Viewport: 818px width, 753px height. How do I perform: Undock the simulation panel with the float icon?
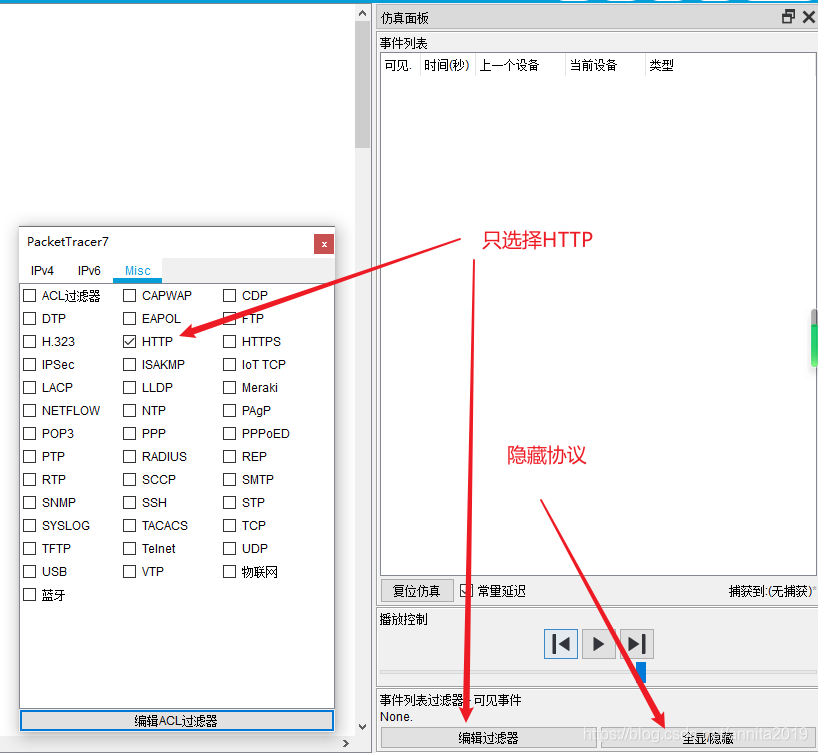pyautogui.click(x=788, y=17)
